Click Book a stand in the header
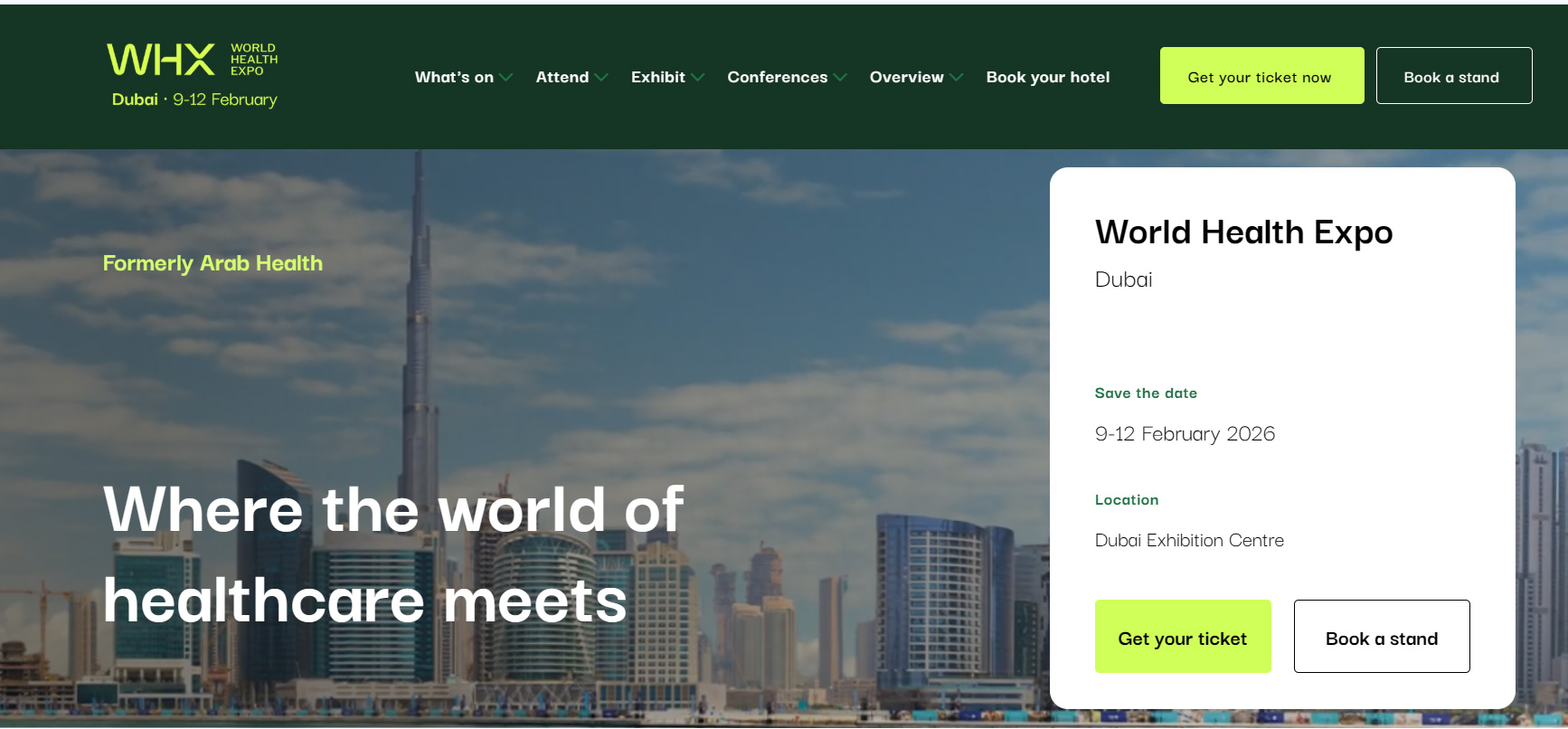The height and width of the screenshot is (729, 1568). tap(1452, 76)
